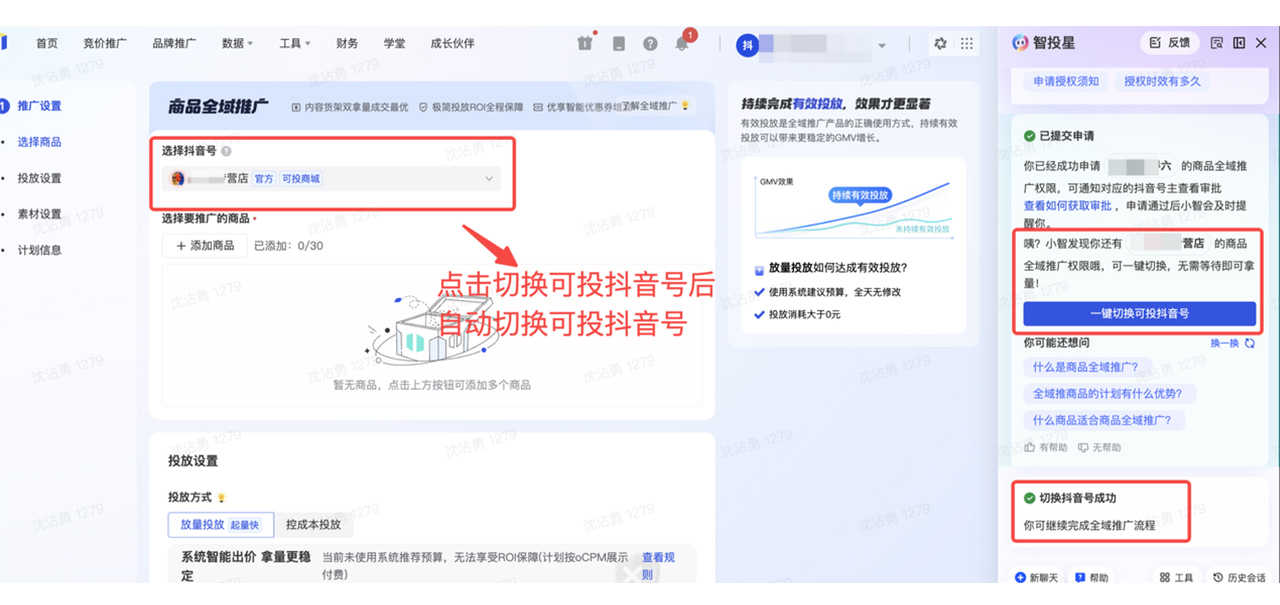The width and height of the screenshot is (1280, 605).
Task: Click the platform logo at the top-left corner
Action: click(4, 43)
